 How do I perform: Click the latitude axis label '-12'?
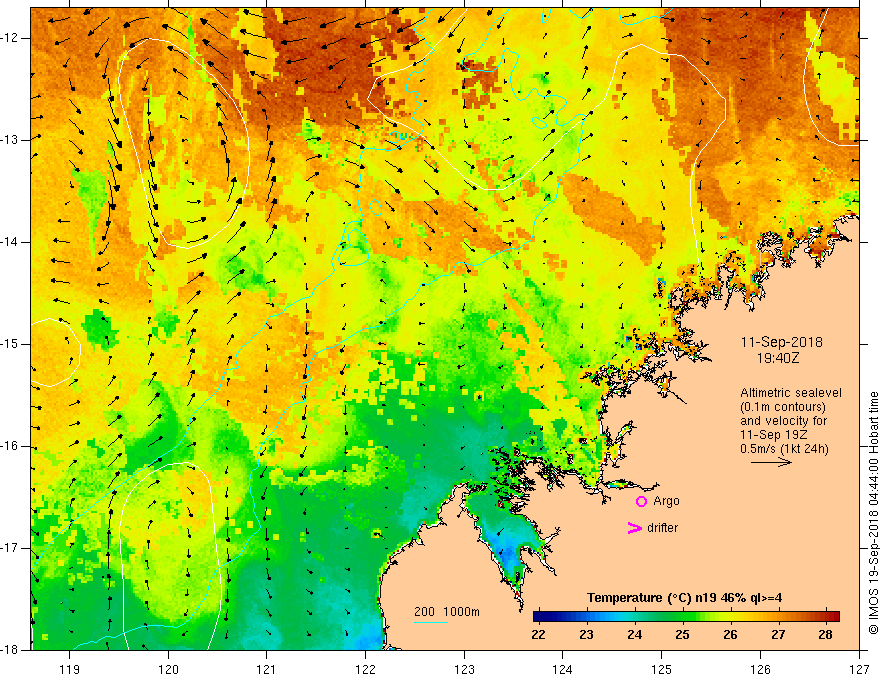(x=11, y=38)
